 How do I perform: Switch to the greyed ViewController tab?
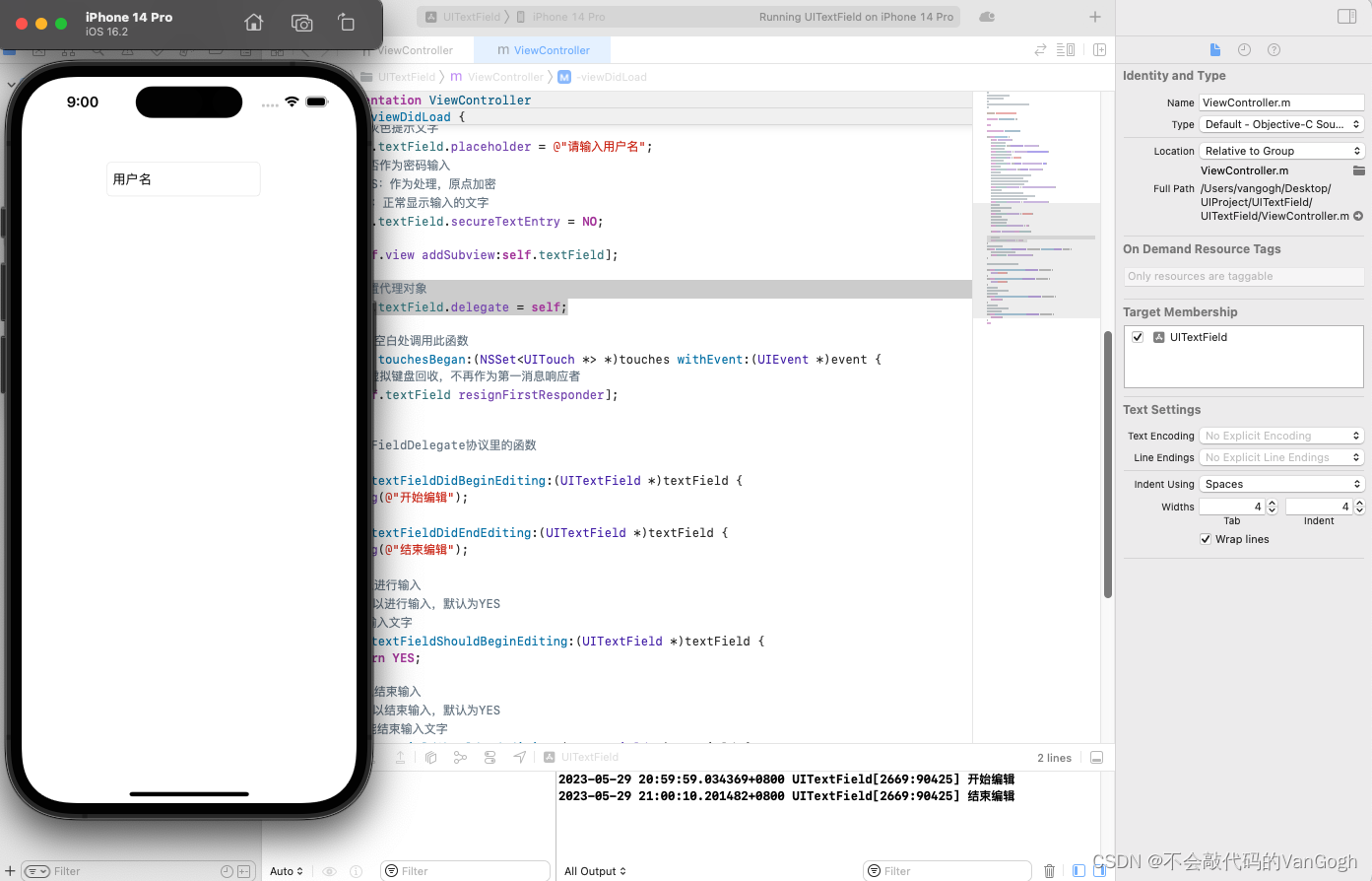[415, 50]
